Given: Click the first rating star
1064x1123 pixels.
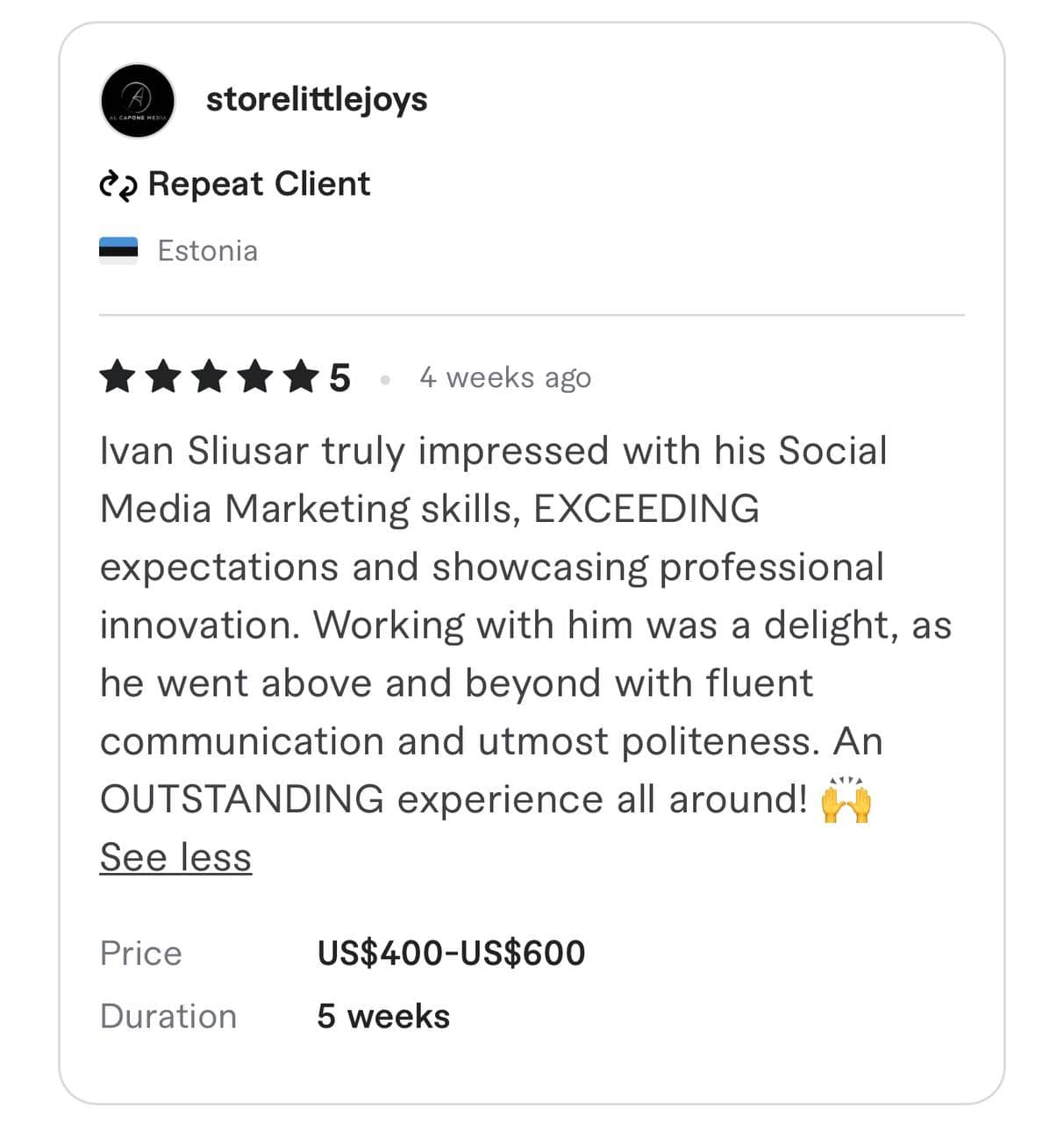Looking at the screenshot, I should click(x=118, y=378).
